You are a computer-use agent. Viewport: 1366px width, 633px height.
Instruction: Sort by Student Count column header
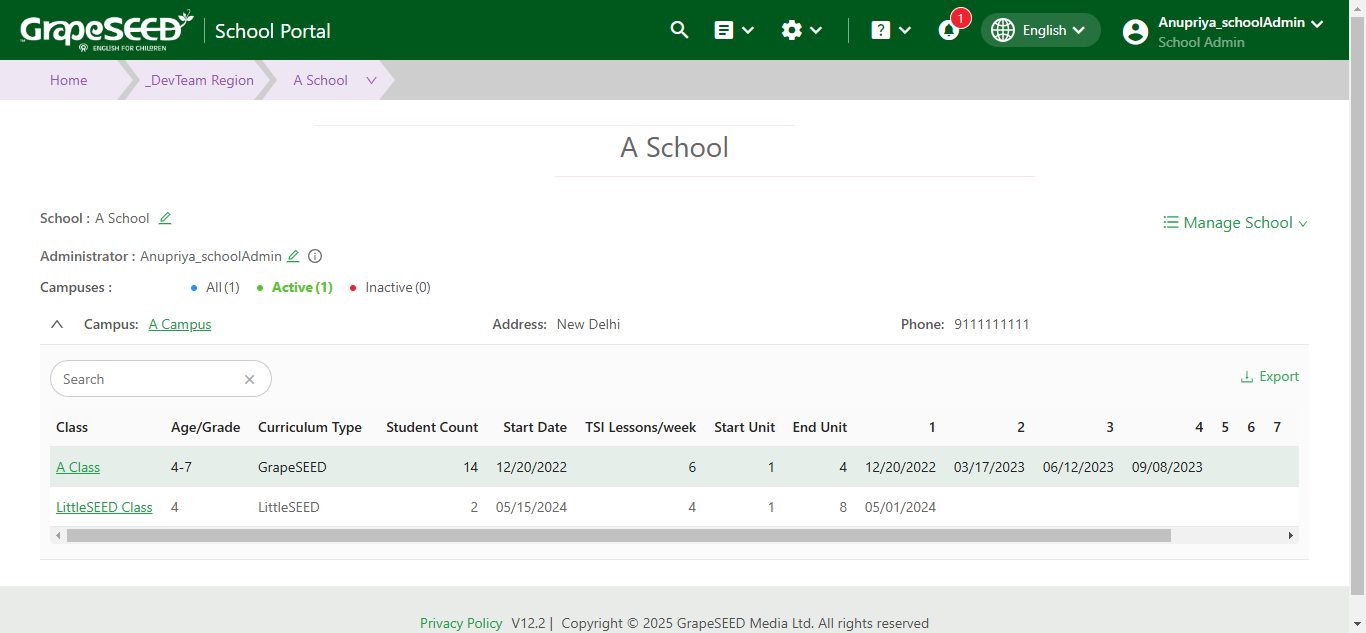432,427
